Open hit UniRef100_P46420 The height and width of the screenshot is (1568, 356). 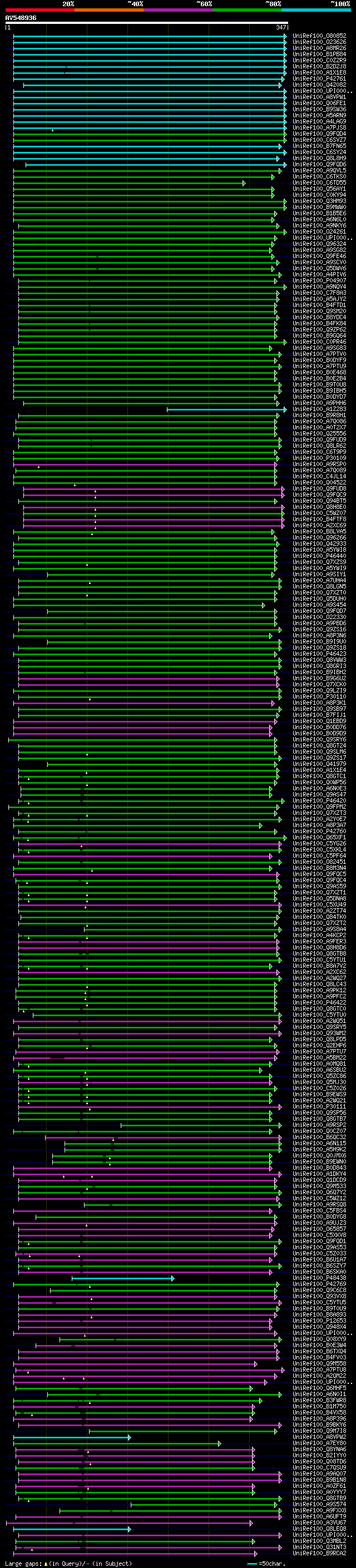pos(319,800)
